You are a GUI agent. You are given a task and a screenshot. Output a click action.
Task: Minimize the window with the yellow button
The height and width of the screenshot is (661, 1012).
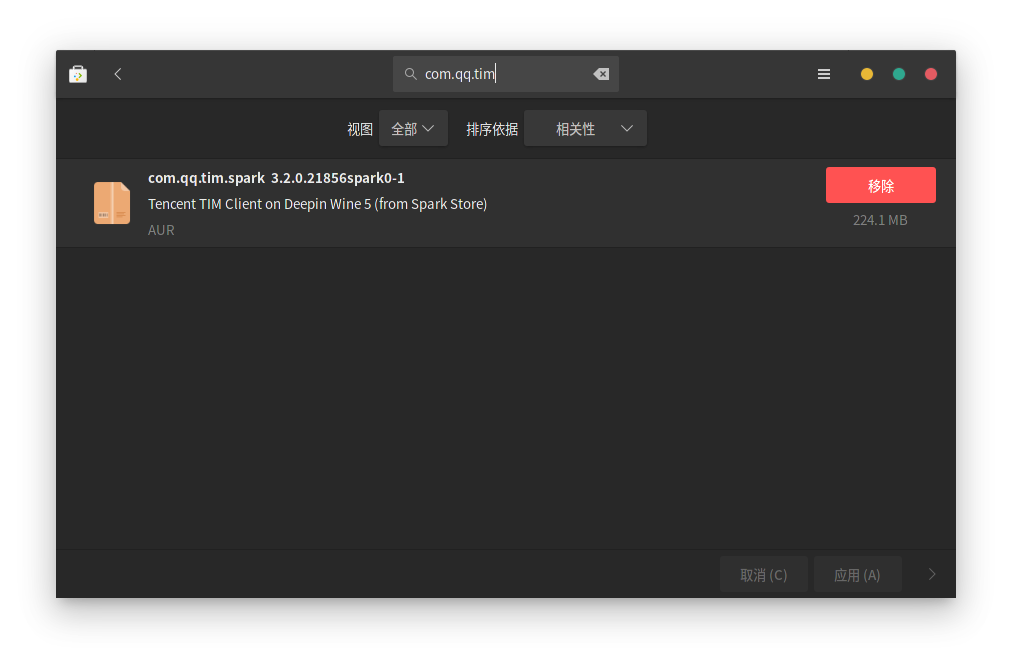point(867,74)
